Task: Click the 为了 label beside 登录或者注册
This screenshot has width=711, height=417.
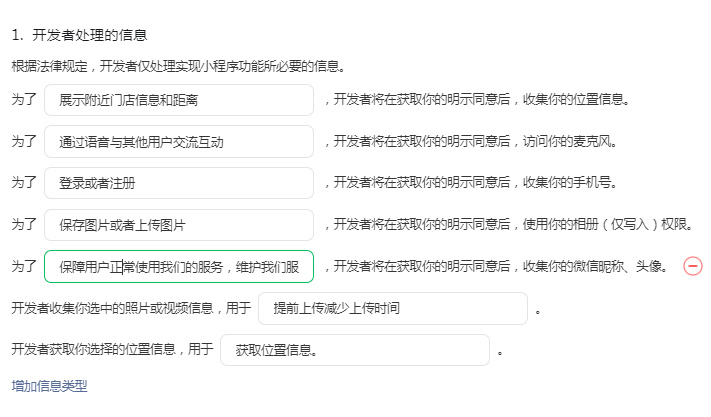Action: click(24, 182)
